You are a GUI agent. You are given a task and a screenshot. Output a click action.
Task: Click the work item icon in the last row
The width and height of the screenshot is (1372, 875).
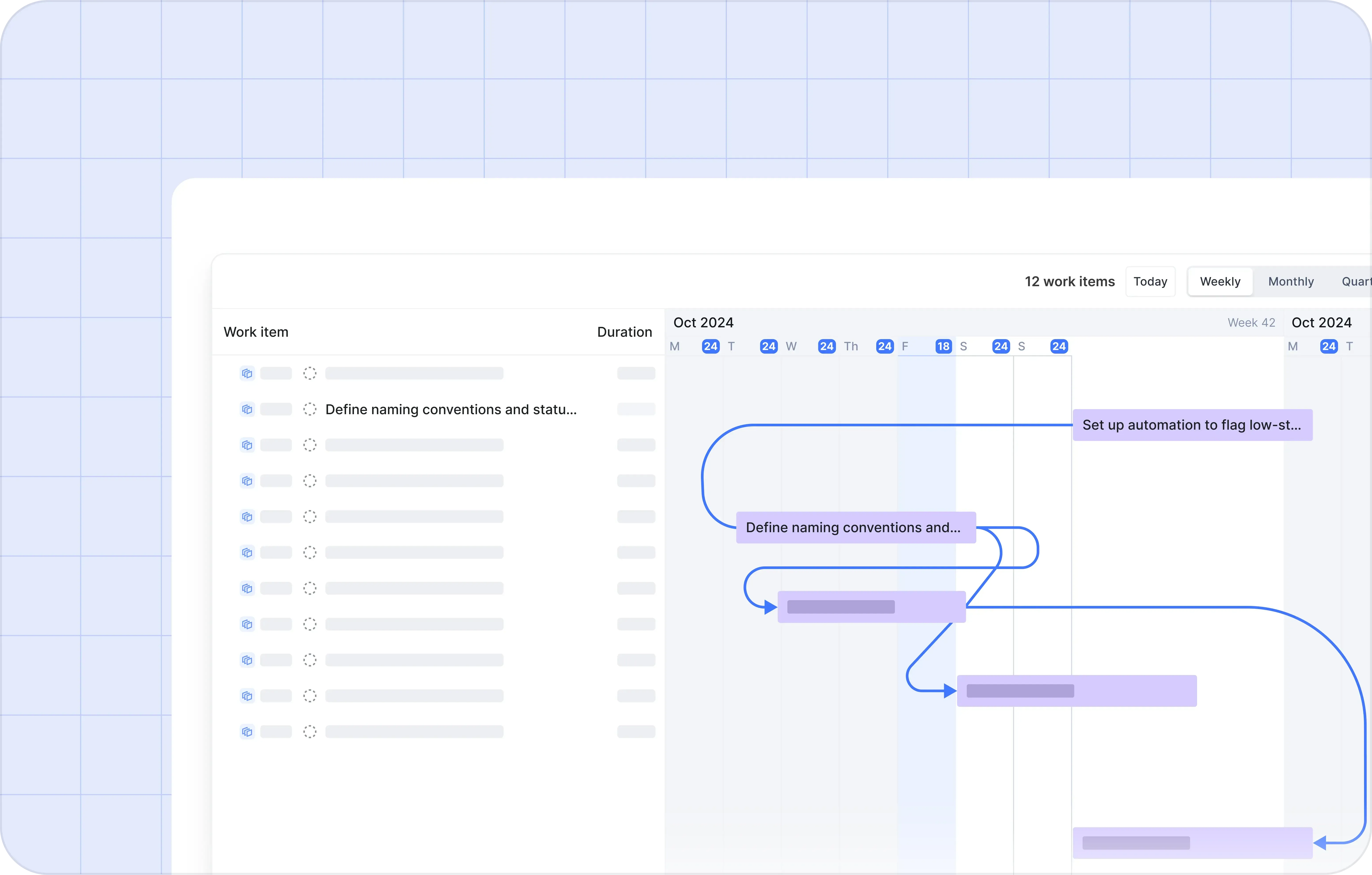[x=247, y=731]
